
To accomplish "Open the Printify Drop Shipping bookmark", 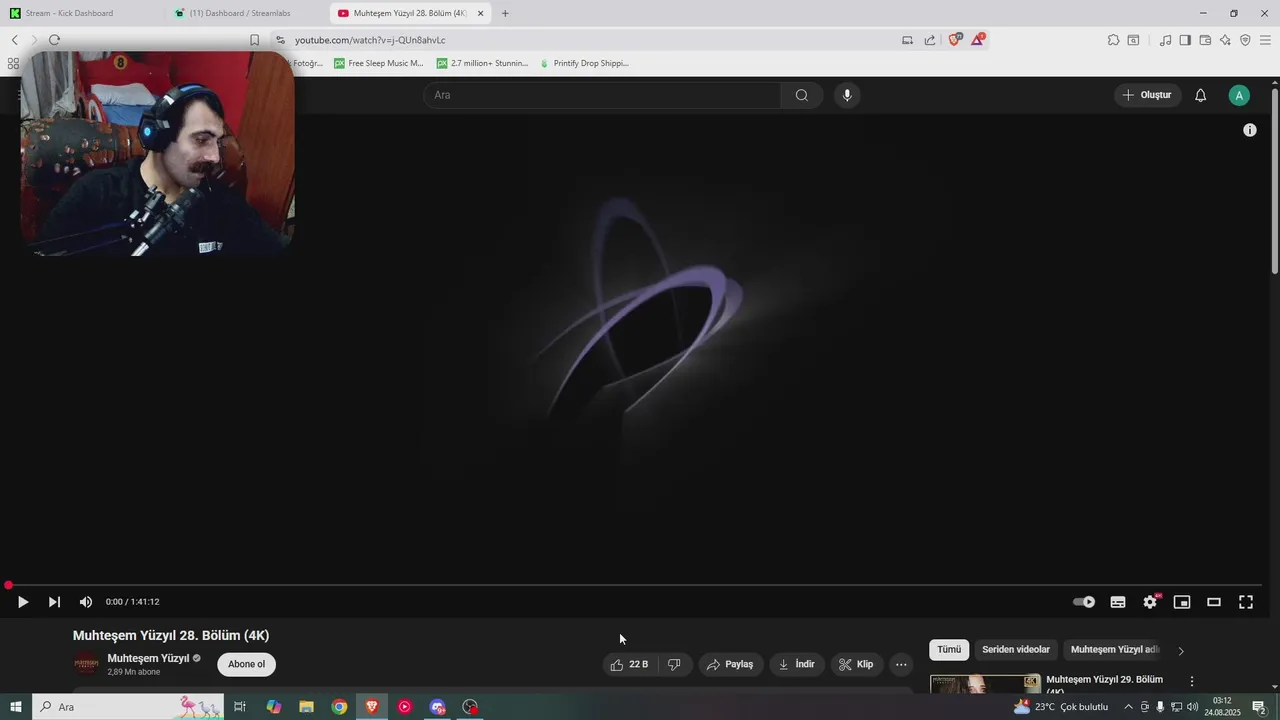I will pyautogui.click(x=584, y=63).
